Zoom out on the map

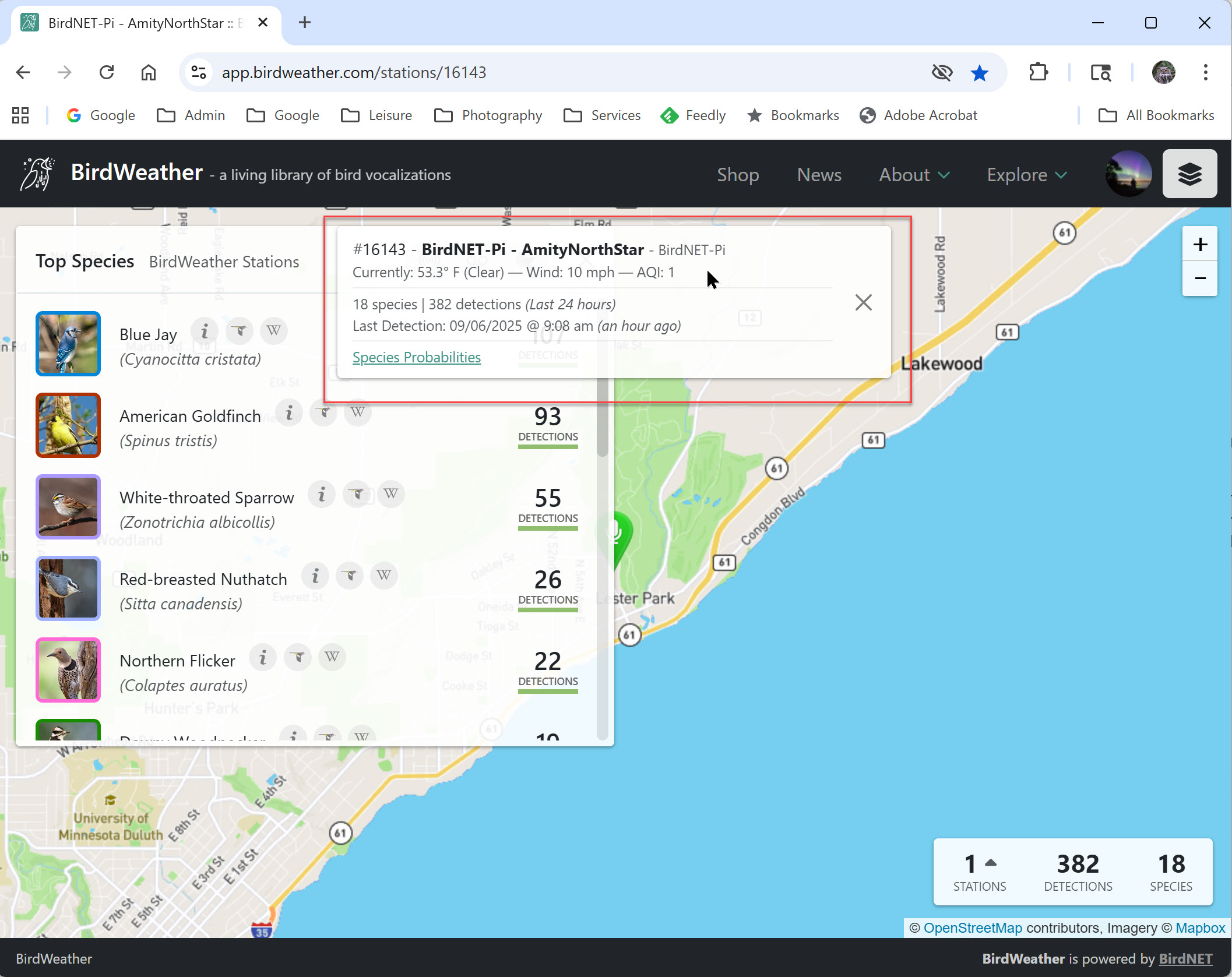point(1199,278)
